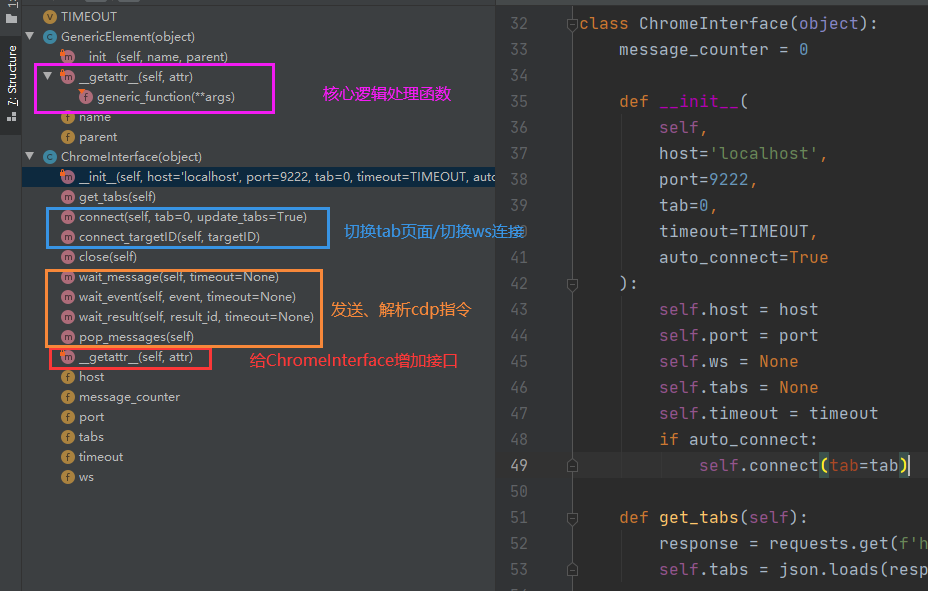Click the wait_event method icon

click(68, 296)
